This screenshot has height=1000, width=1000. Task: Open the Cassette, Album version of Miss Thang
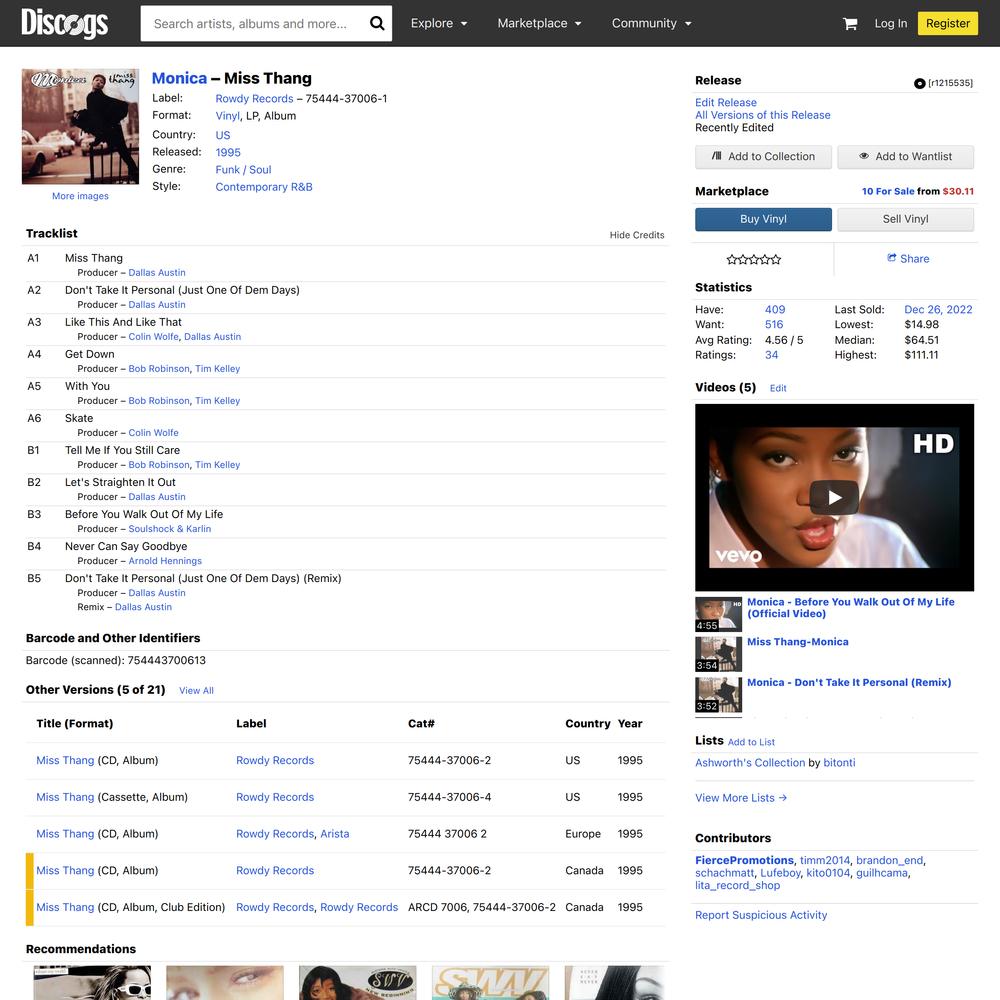tap(65, 797)
